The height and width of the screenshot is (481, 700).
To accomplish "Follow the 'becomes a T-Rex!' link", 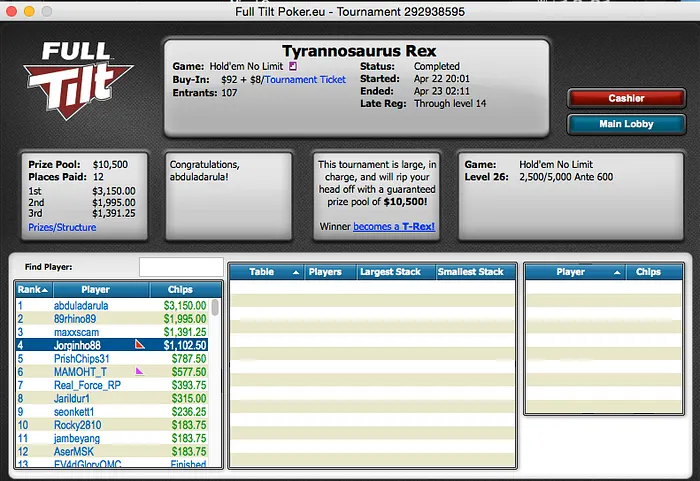I will tap(394, 226).
